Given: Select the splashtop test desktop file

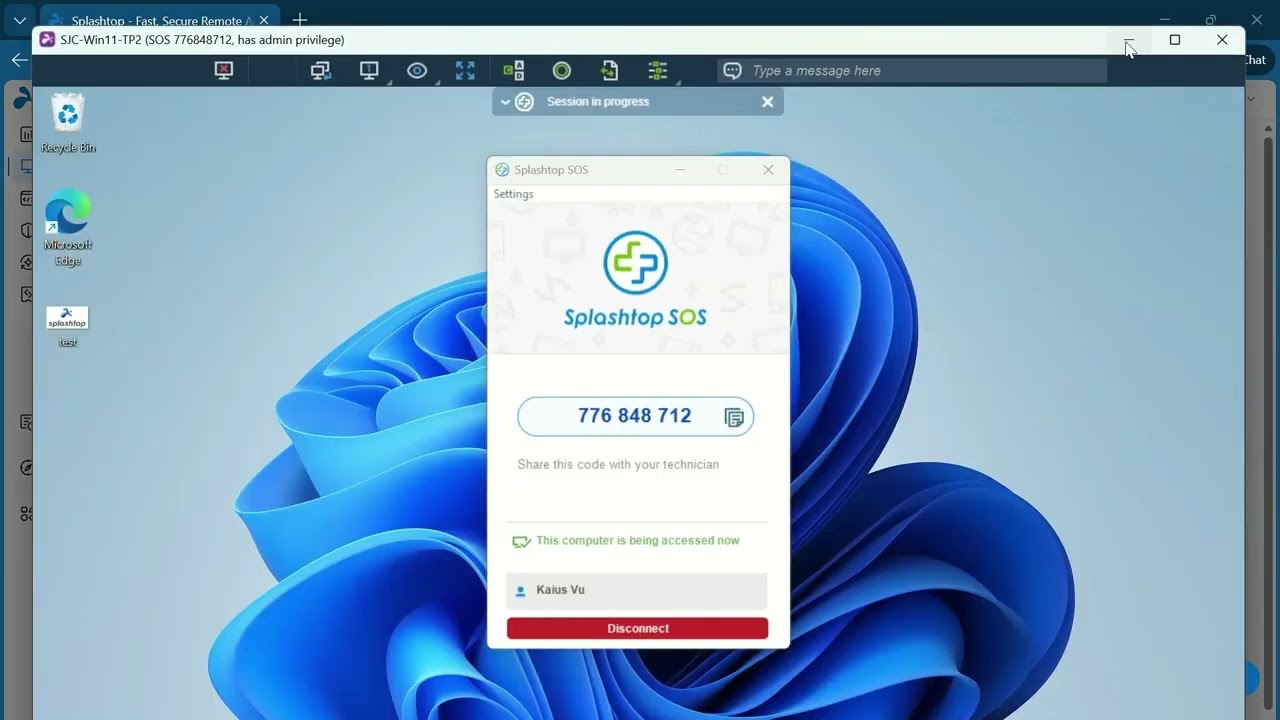Looking at the screenshot, I should (x=68, y=327).
